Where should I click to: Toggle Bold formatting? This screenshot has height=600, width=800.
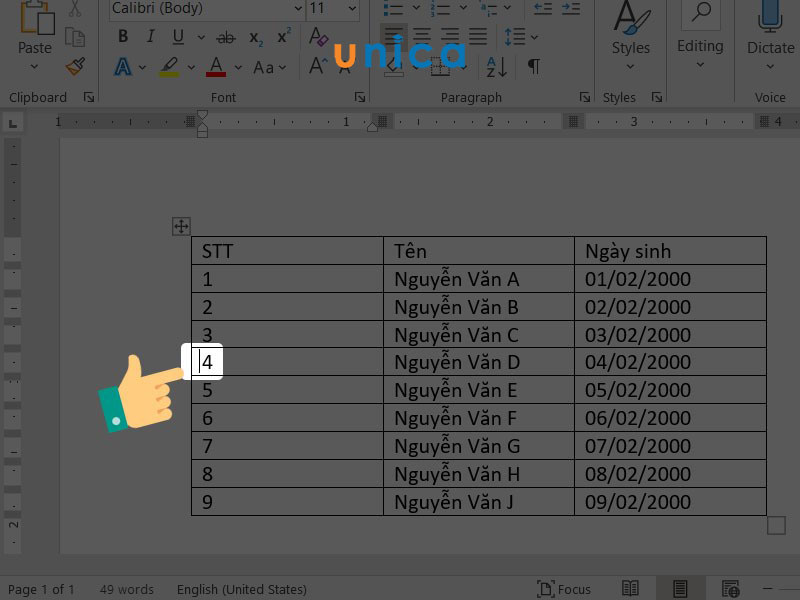tap(123, 36)
